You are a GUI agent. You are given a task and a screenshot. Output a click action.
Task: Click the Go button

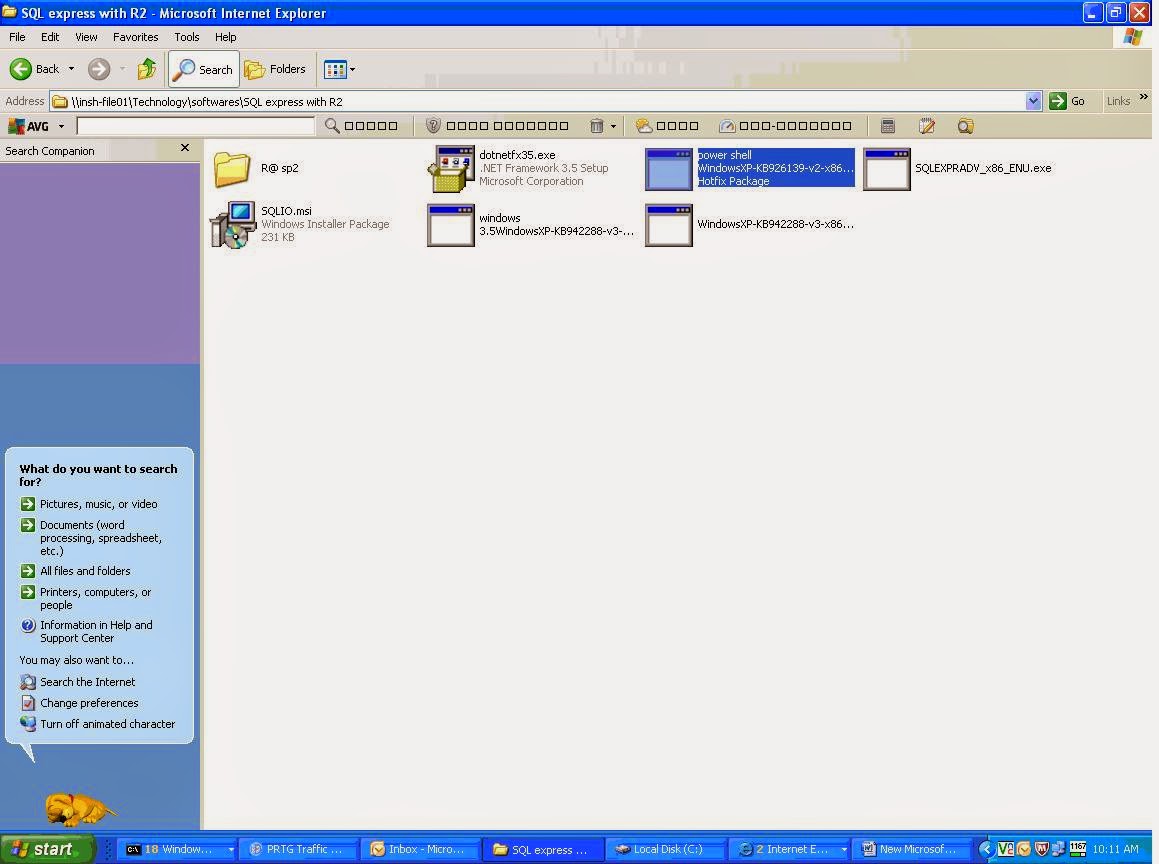pyautogui.click(x=1067, y=101)
